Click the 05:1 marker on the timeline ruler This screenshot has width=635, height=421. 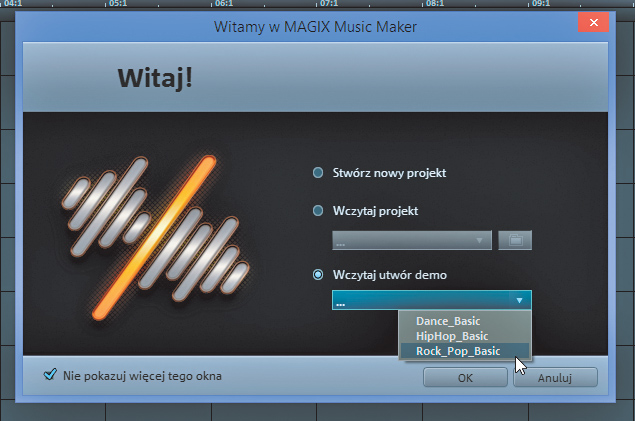click(117, 4)
